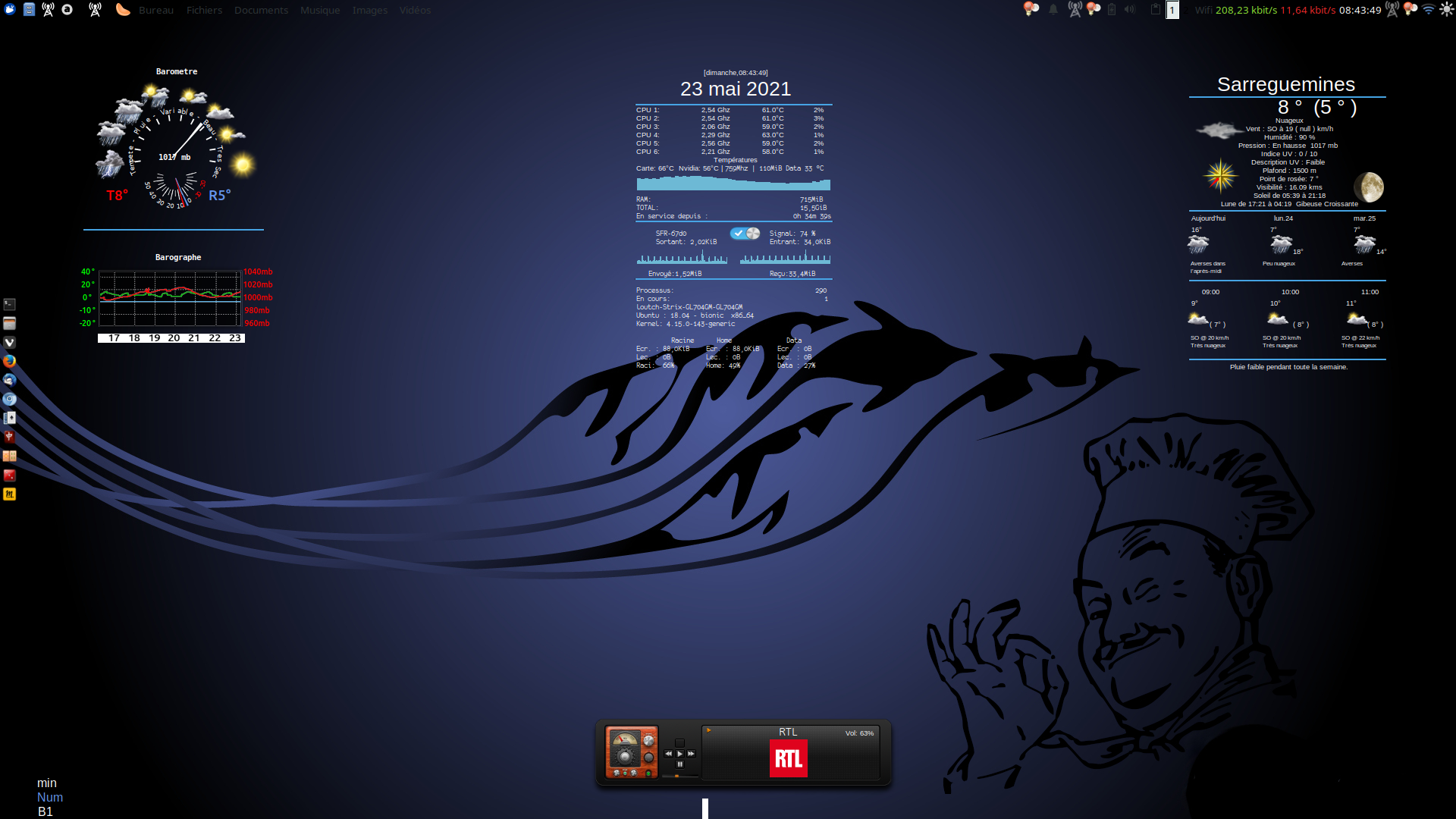Click the '23 mai 2021' date heading
1456x819 pixels.
tap(736, 89)
